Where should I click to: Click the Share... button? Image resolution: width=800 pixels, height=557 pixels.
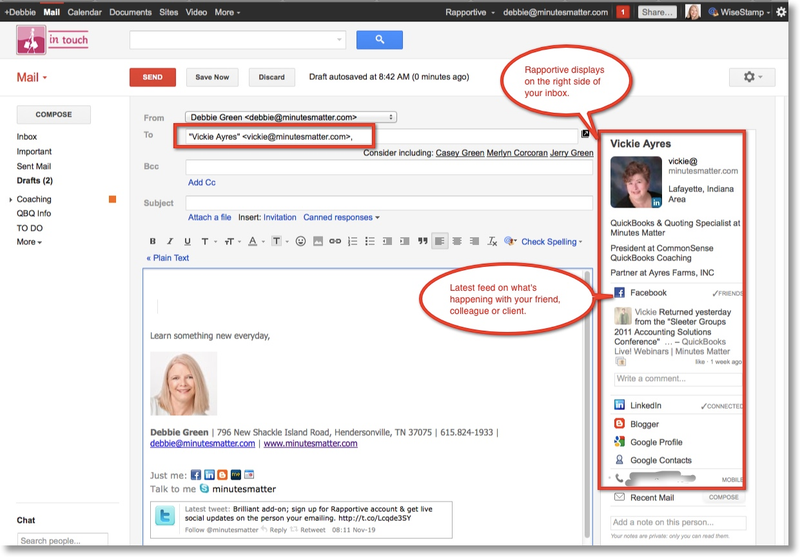tap(657, 12)
